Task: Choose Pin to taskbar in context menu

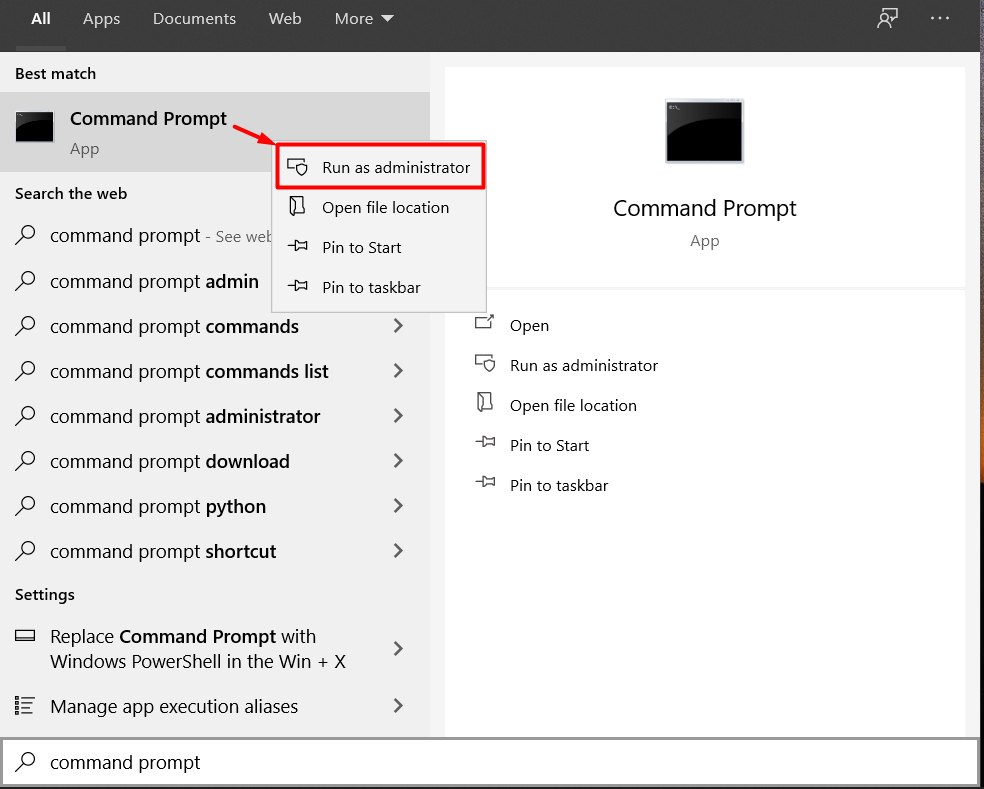Action: click(379, 287)
